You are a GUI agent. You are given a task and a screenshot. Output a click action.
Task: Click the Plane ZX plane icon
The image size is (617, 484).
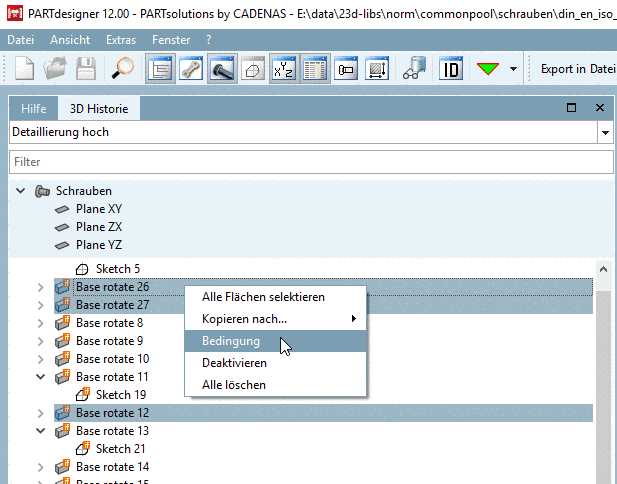point(62,227)
